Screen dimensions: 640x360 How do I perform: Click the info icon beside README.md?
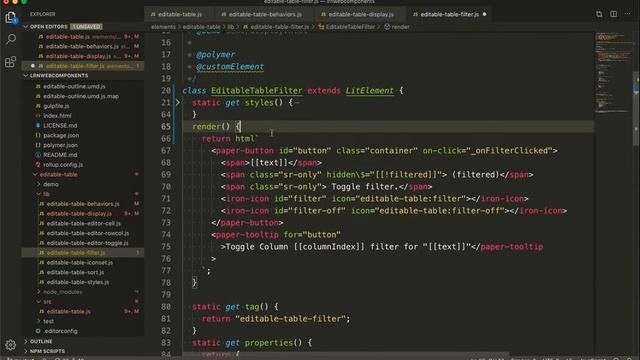point(38,155)
